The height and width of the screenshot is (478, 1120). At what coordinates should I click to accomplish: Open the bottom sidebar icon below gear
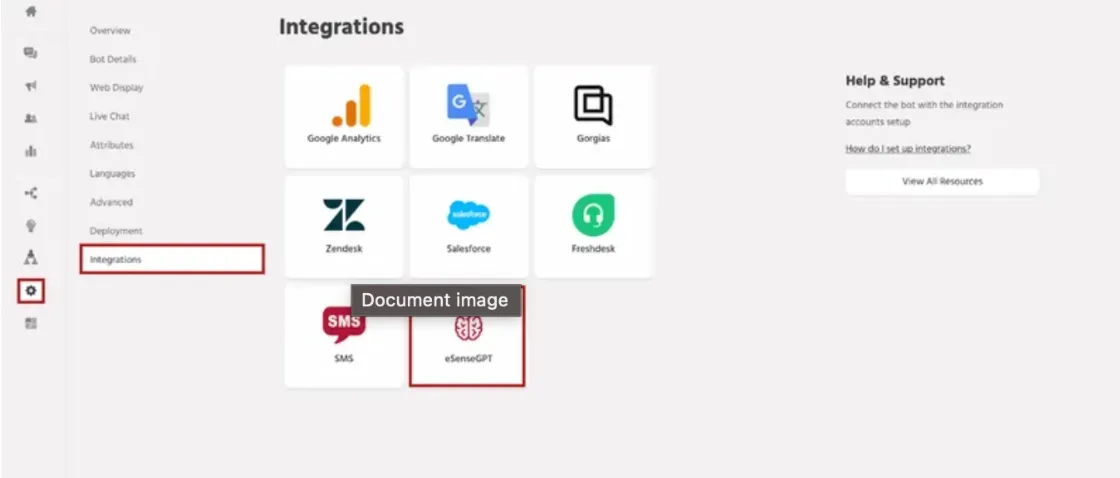click(x=31, y=324)
